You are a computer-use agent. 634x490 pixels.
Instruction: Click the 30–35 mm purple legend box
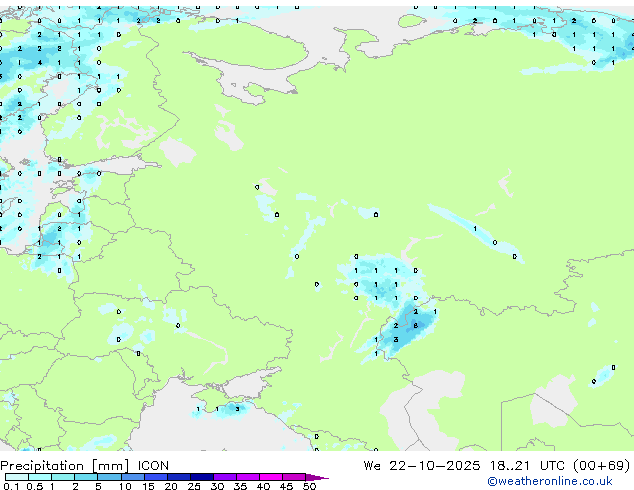(225, 477)
